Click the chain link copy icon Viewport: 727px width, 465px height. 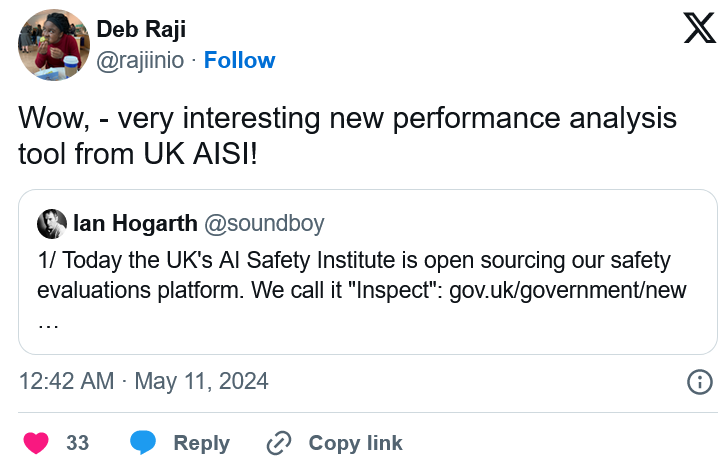click(x=279, y=443)
